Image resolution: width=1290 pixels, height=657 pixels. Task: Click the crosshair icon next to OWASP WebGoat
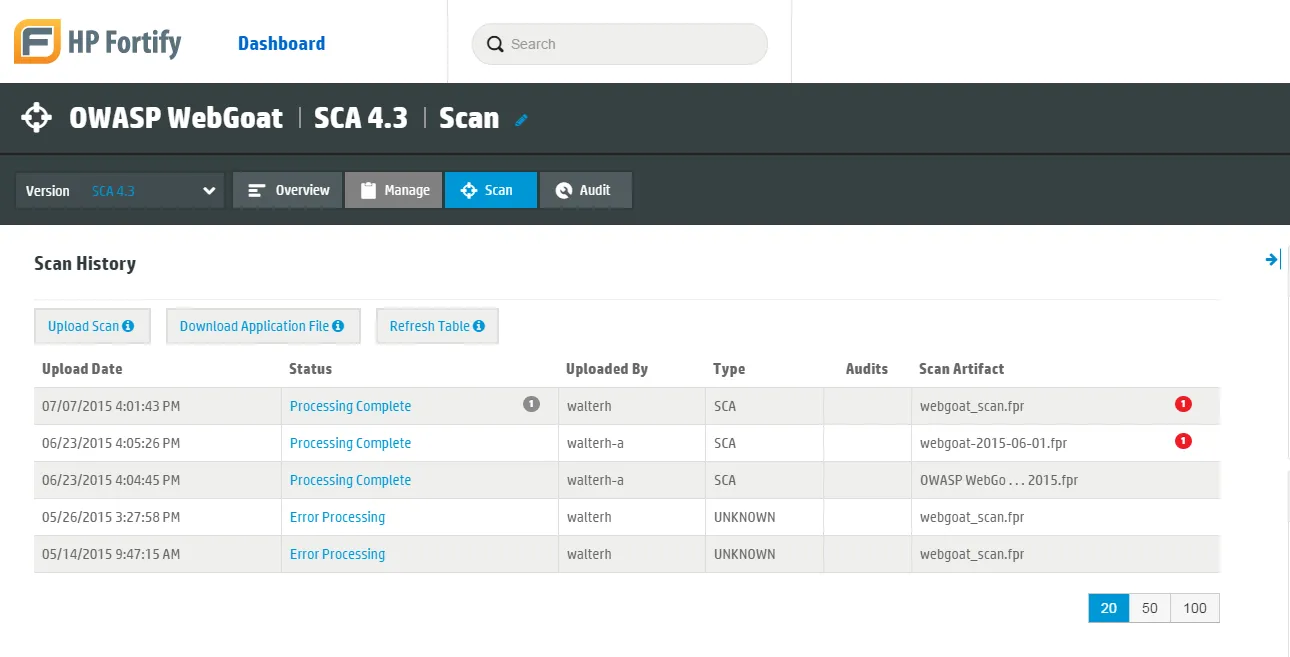pos(37,117)
